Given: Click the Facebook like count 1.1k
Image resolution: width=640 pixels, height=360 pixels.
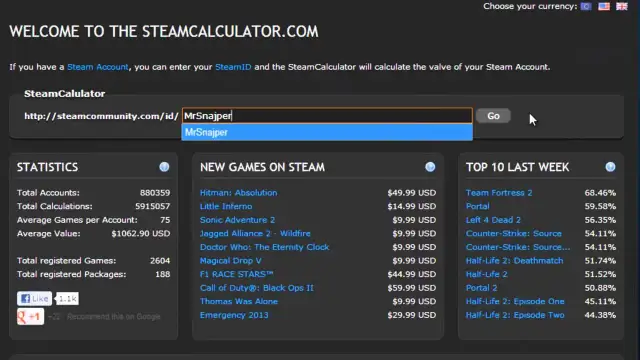Looking at the screenshot, I should pyautogui.click(x=67, y=299).
